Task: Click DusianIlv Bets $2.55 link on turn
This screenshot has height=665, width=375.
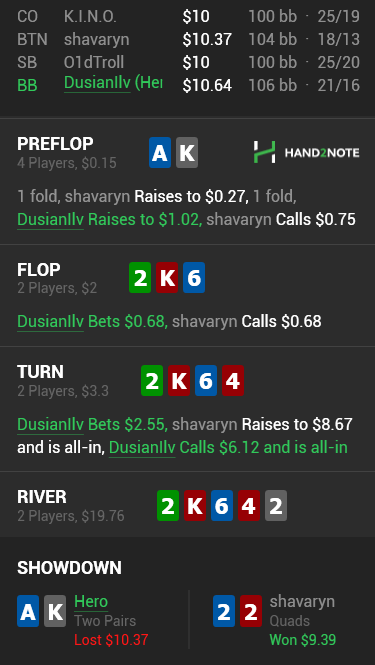Action: coord(92,424)
